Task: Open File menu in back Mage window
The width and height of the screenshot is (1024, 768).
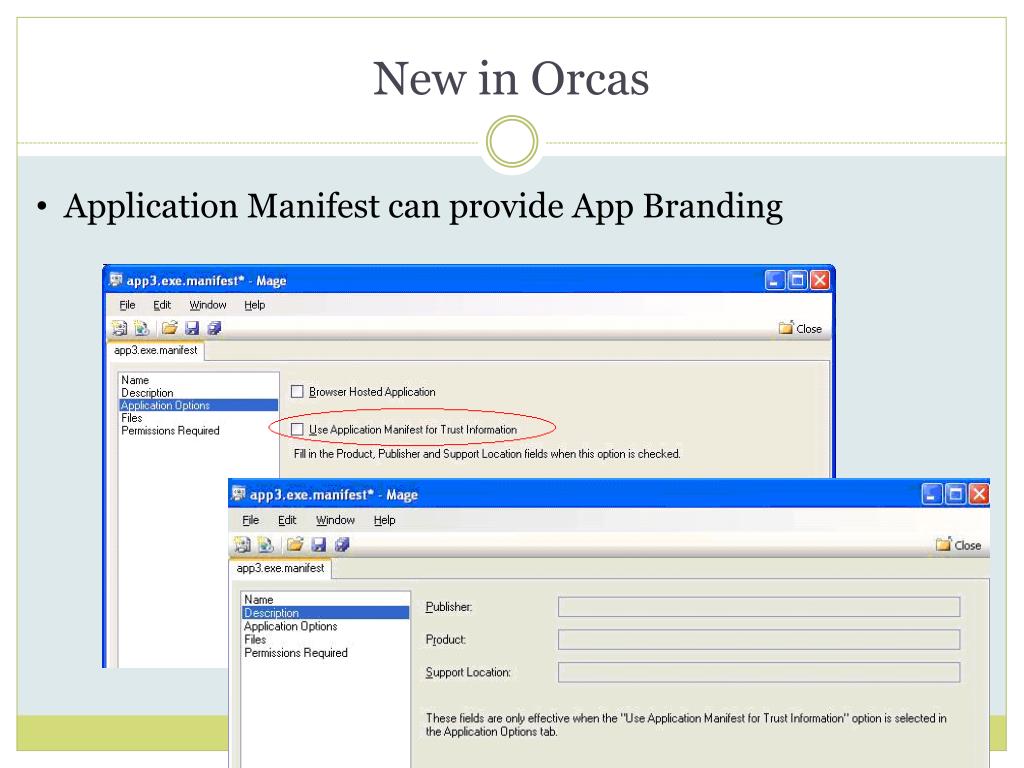Action: [x=127, y=305]
